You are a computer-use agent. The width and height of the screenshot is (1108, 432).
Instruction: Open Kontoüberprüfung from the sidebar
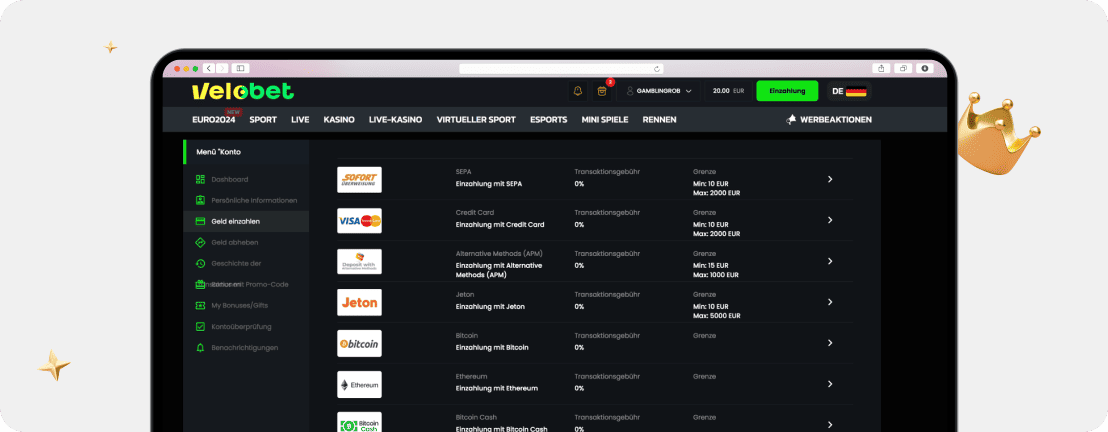[241, 326]
